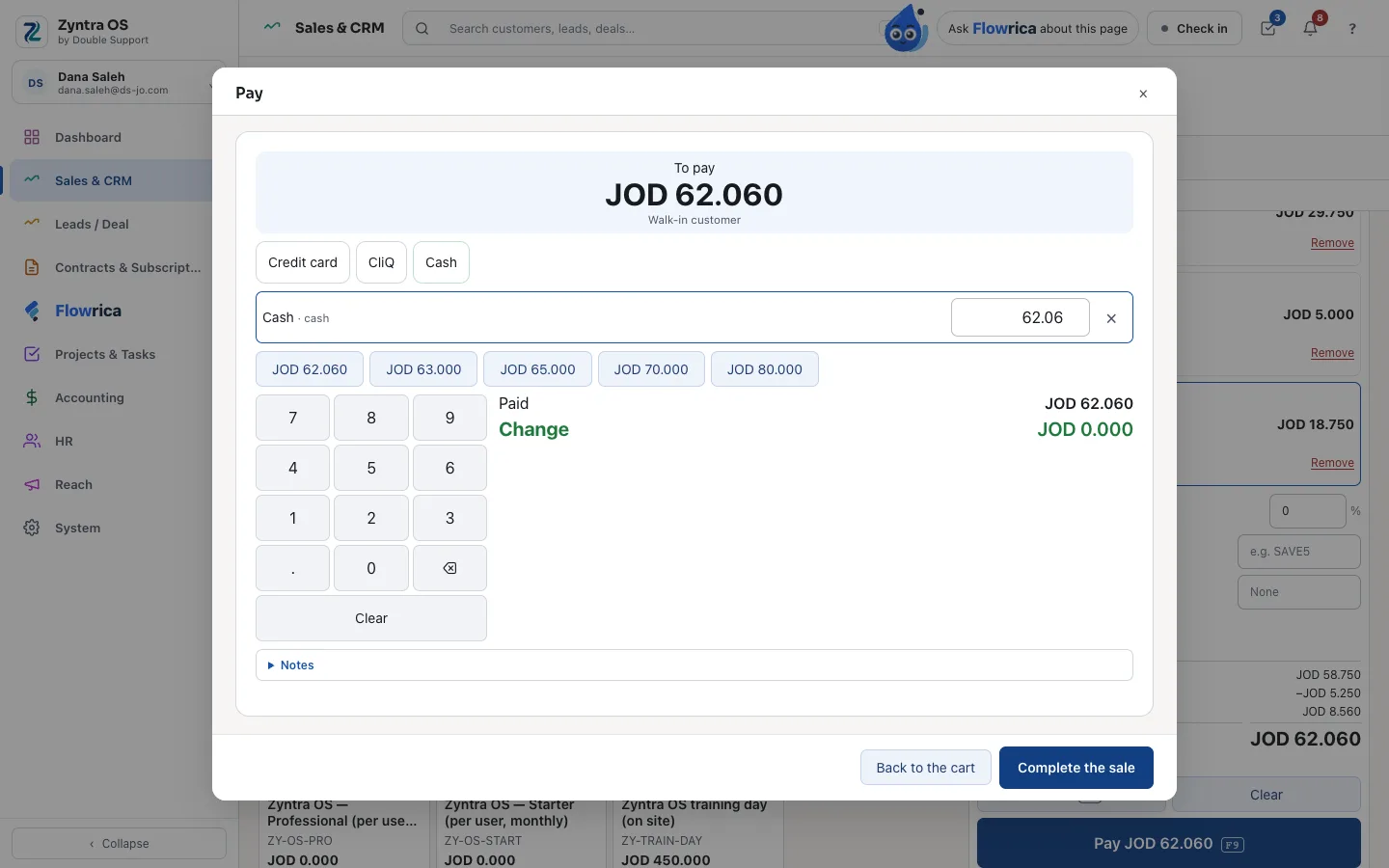Click the Check in button
This screenshot has width=1389, height=868.
click(x=1194, y=28)
